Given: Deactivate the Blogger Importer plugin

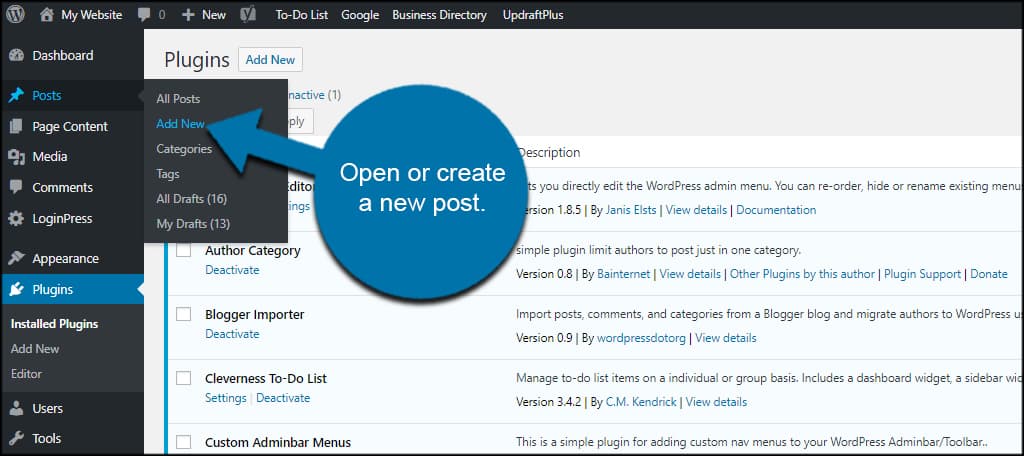Looking at the screenshot, I should coord(232,334).
